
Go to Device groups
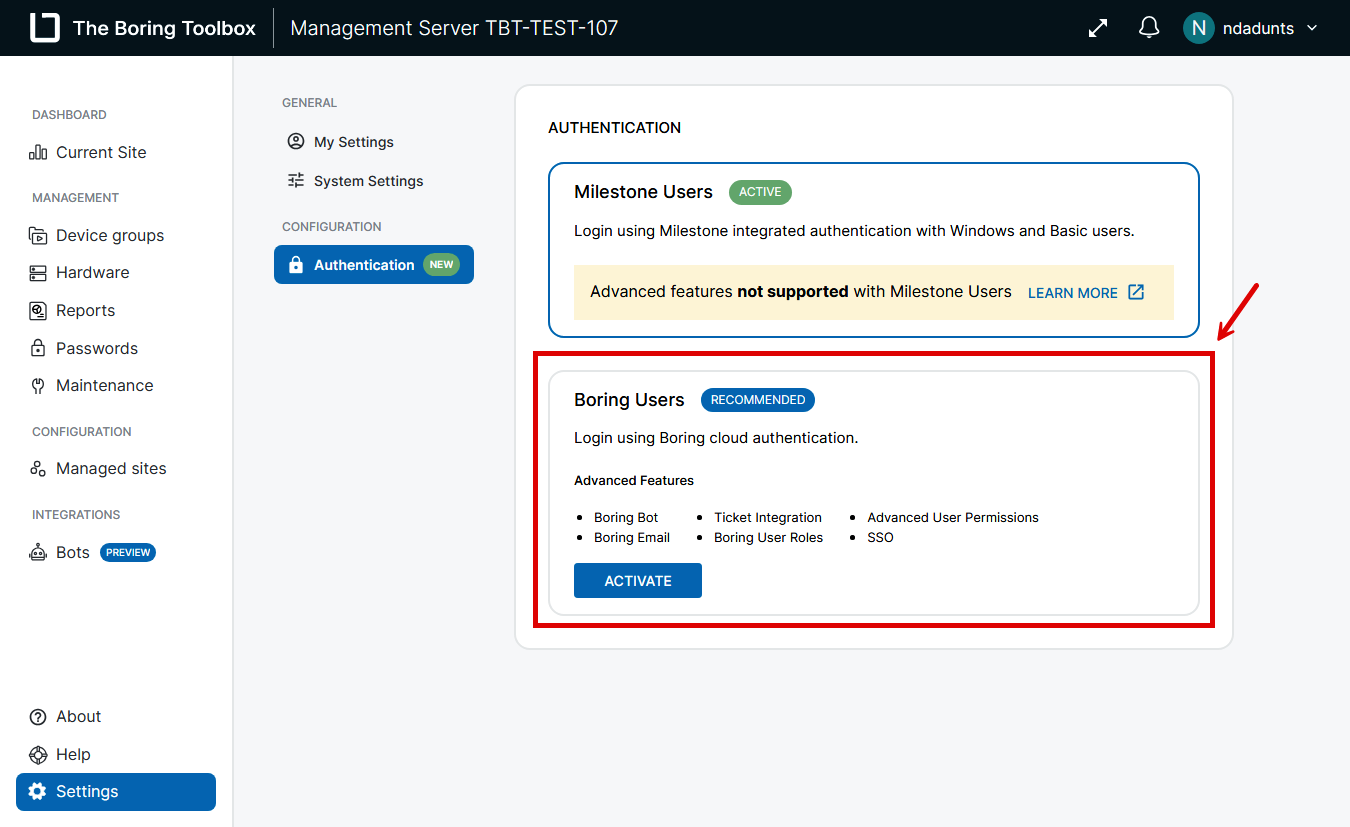pyautogui.click(x=109, y=235)
